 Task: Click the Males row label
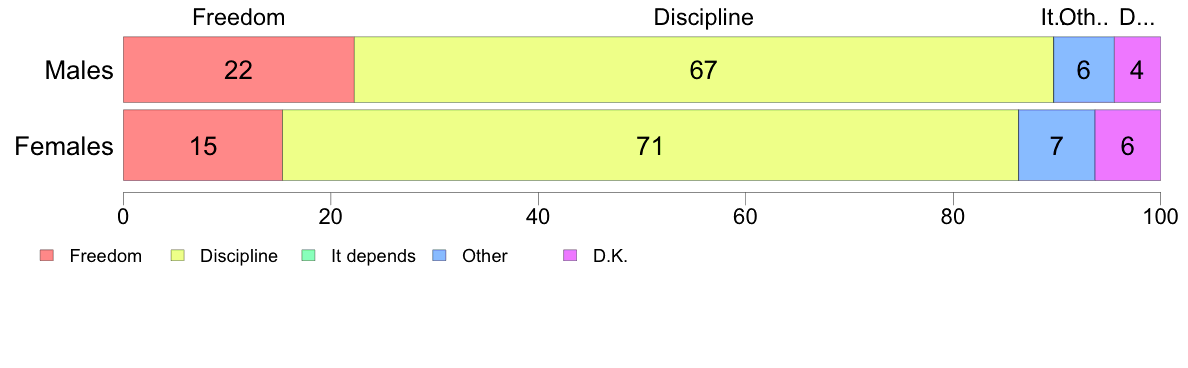tap(79, 70)
